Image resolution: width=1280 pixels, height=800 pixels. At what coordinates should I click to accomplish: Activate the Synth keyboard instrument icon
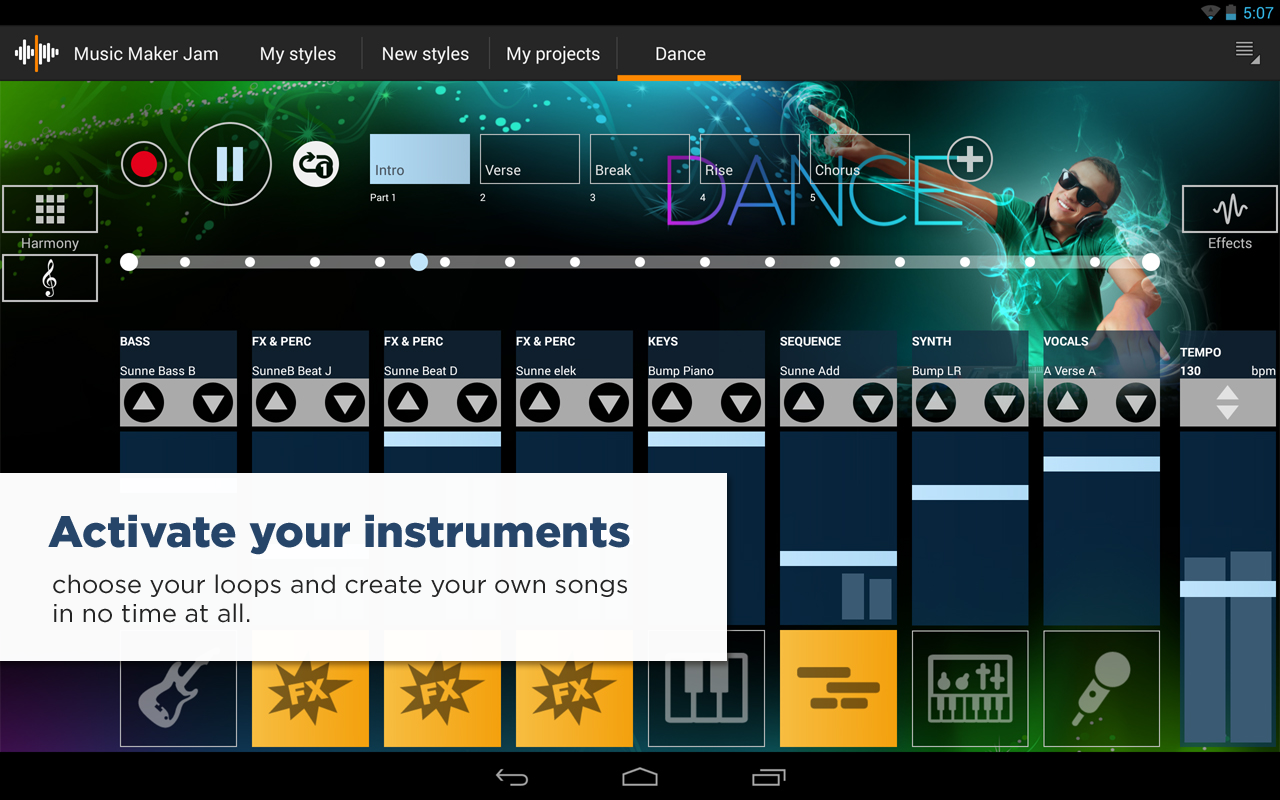click(970, 689)
